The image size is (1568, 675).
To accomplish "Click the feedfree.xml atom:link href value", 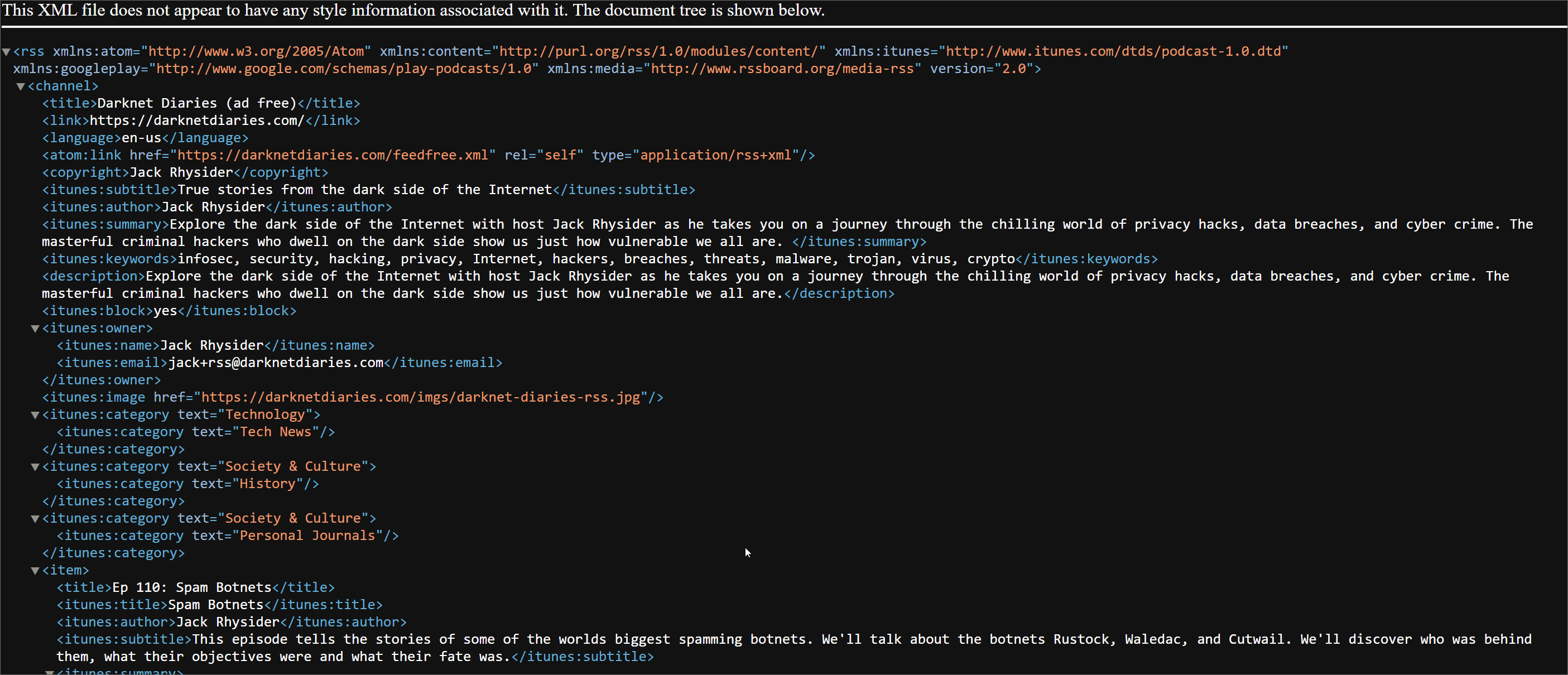I will (333, 155).
